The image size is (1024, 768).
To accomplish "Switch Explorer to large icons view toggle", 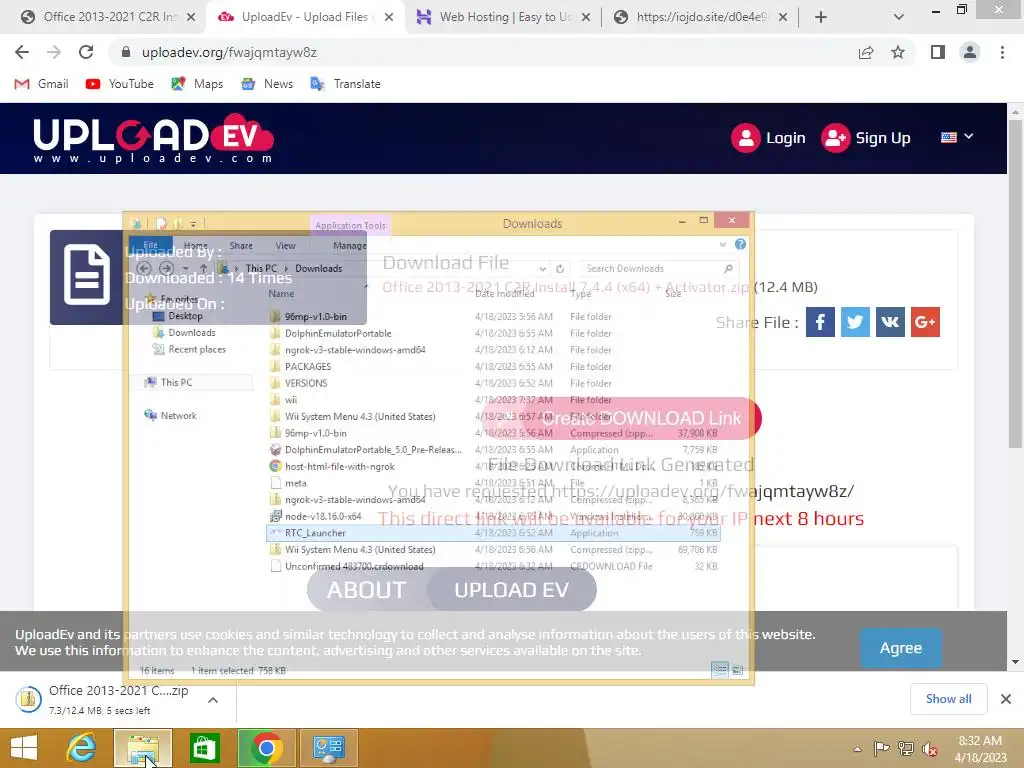I will point(737,670).
